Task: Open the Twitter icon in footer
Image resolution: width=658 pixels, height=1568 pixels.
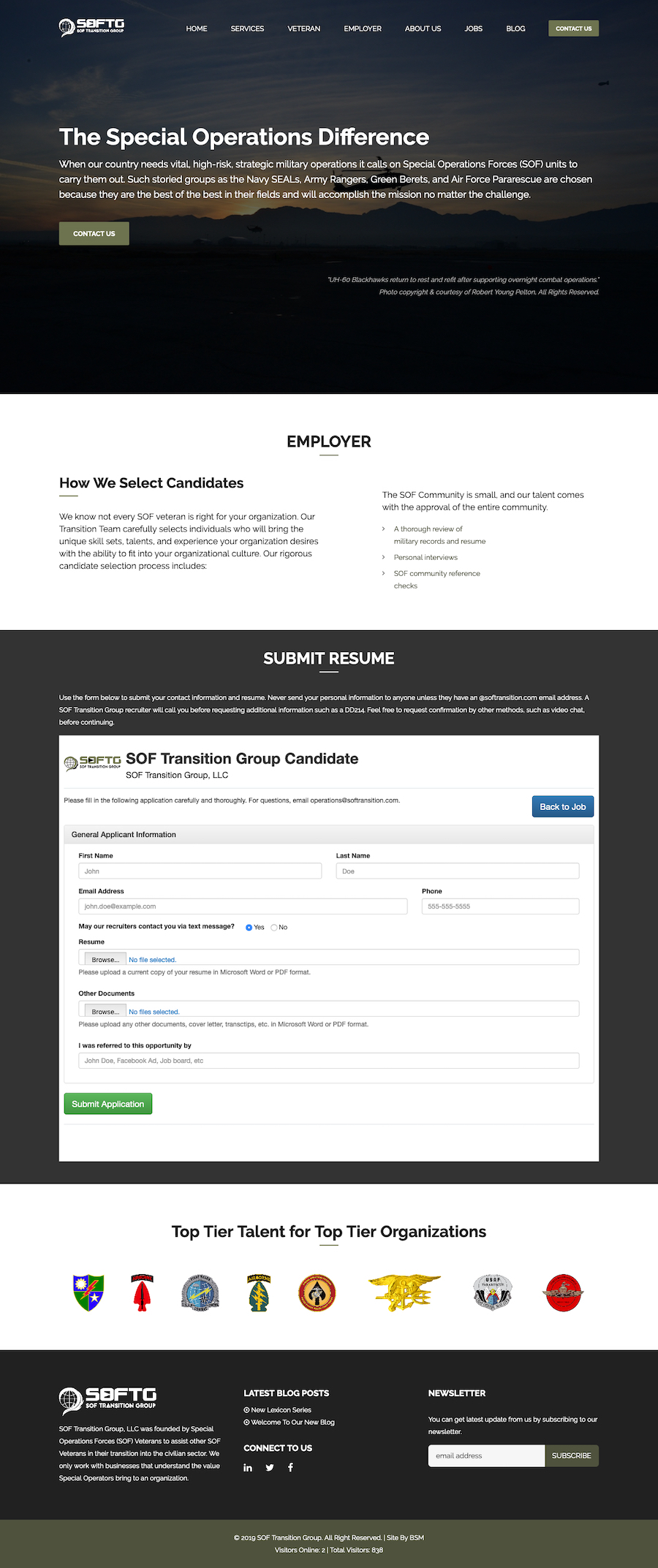Action: pos(270,1467)
